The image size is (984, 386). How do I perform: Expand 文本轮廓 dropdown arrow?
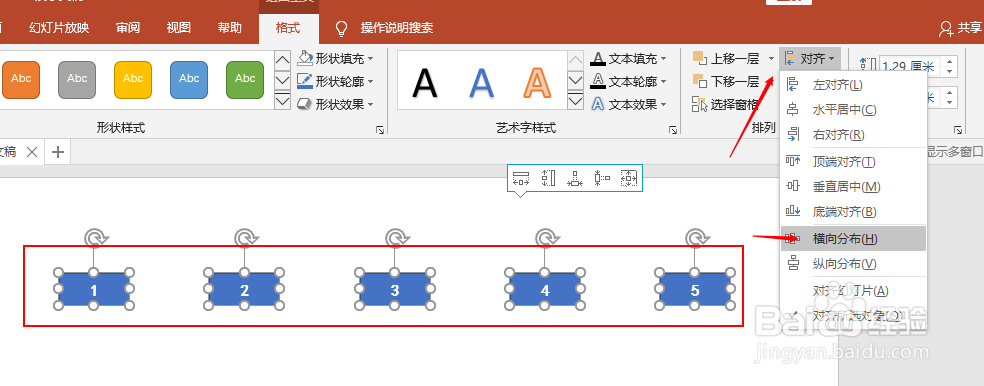point(663,81)
